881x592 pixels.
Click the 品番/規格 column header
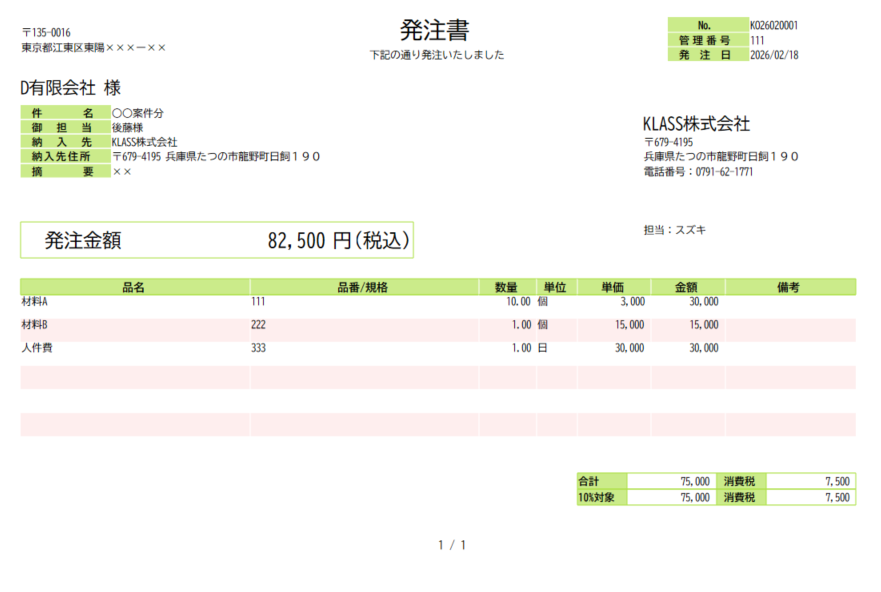pos(363,287)
